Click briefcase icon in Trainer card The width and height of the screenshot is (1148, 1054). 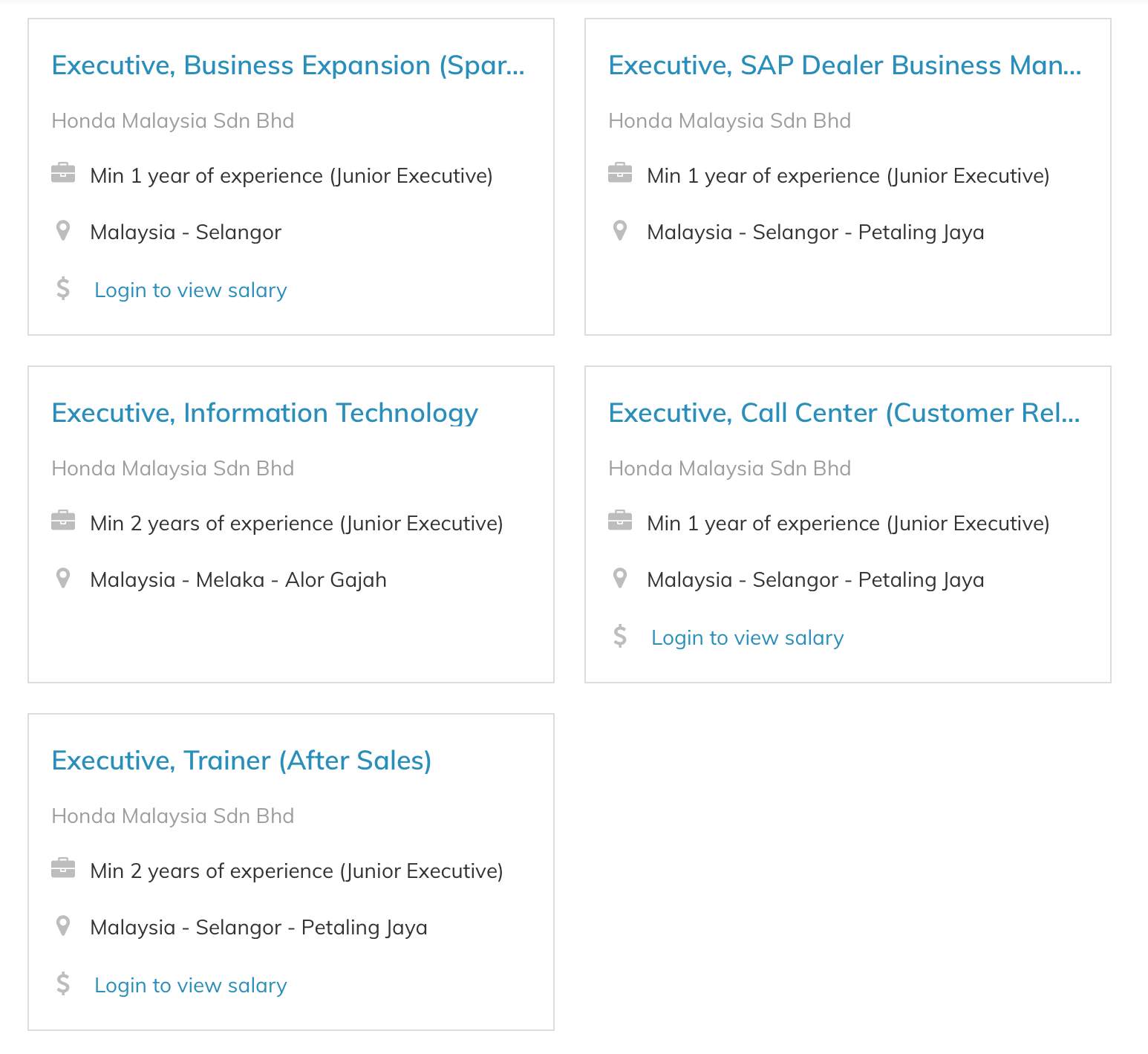coord(63,868)
